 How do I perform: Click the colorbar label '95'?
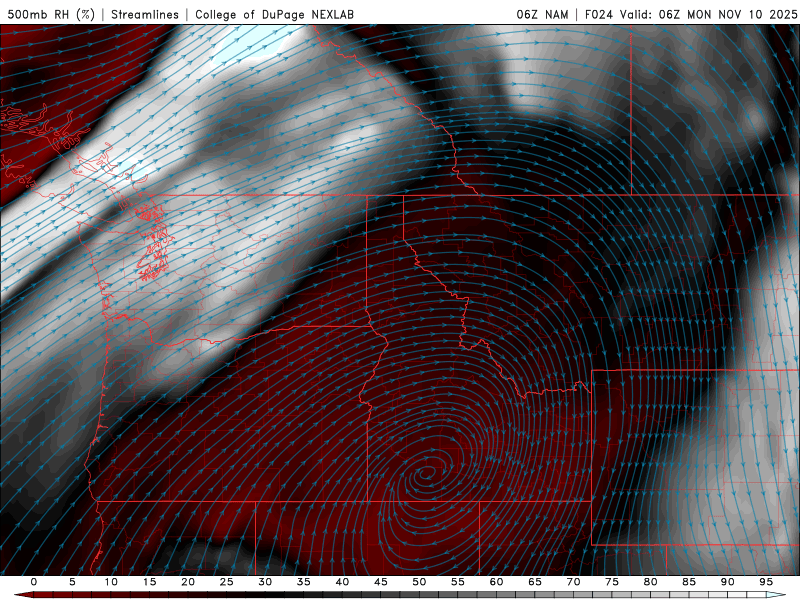pyautogui.click(x=766, y=582)
